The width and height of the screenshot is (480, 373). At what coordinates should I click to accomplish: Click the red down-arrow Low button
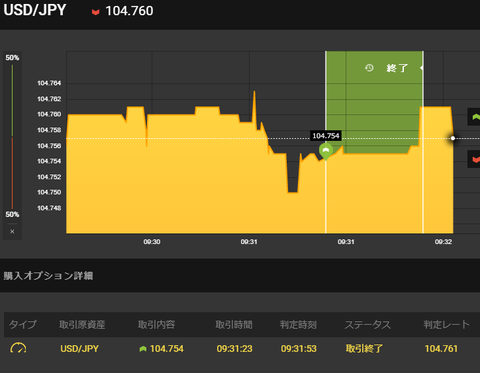point(475,159)
